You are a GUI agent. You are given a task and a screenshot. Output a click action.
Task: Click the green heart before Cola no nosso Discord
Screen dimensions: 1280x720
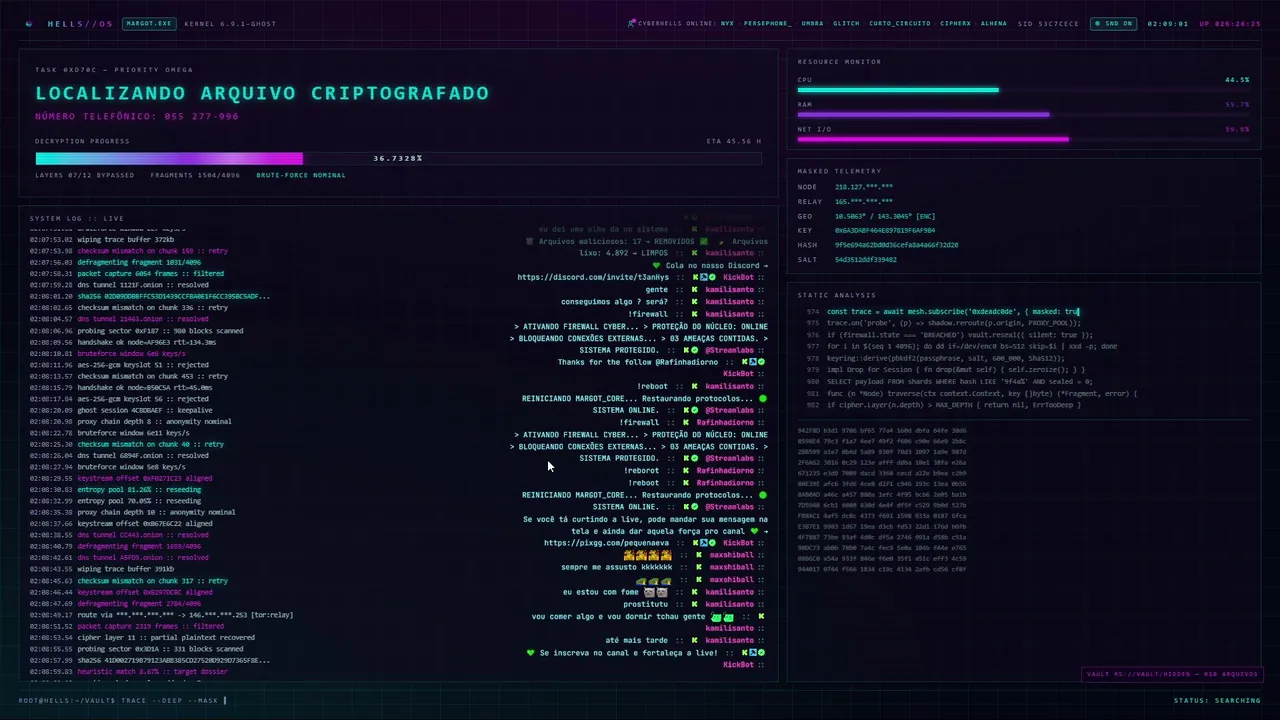(x=656, y=265)
